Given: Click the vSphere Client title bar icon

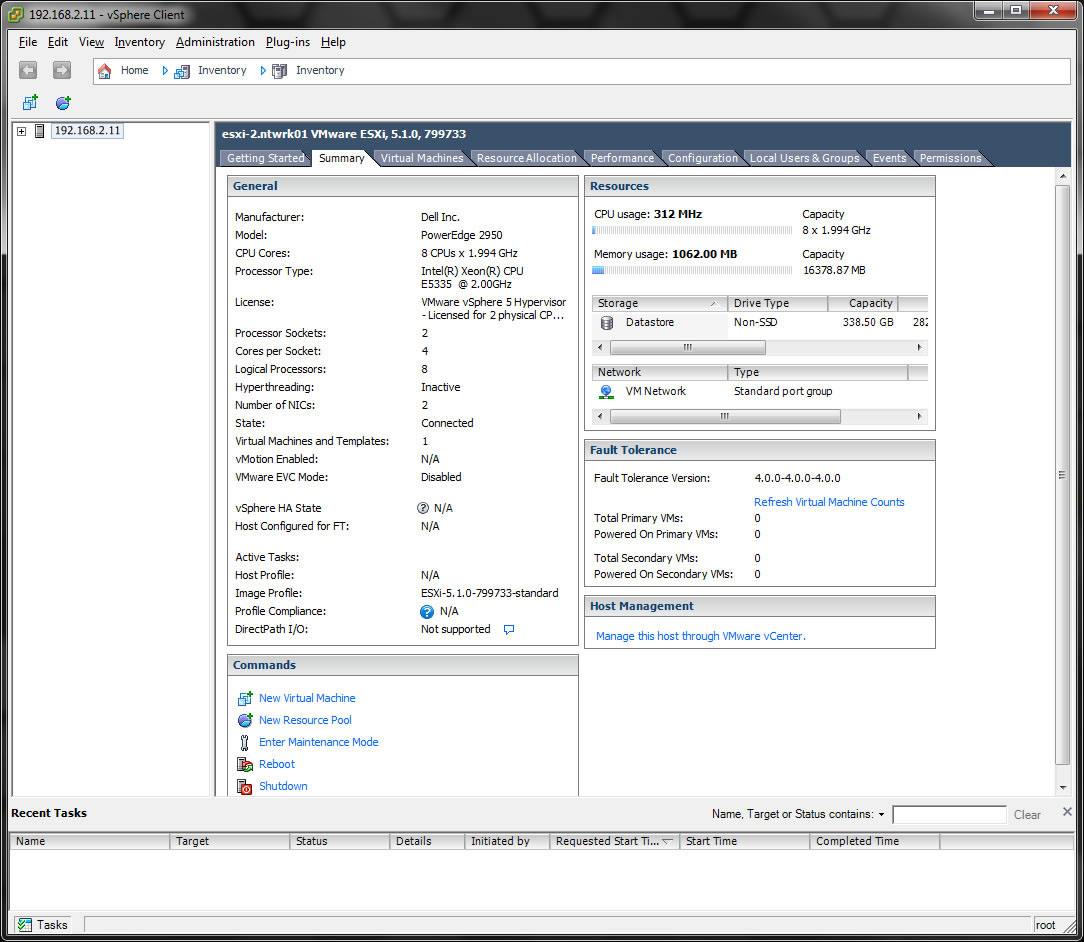Looking at the screenshot, I should [15, 15].
